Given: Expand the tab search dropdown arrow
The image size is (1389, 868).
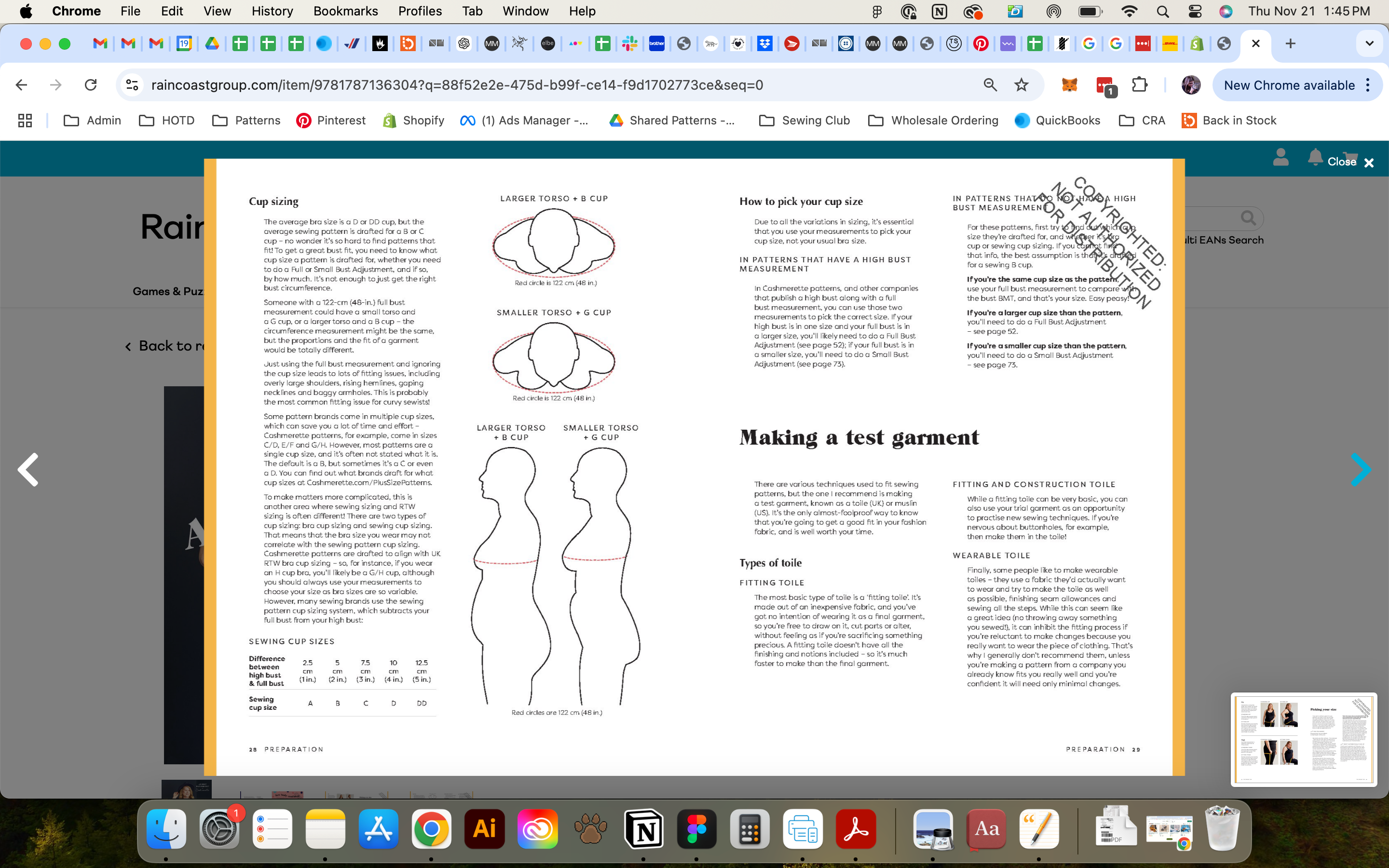Looking at the screenshot, I should [x=1370, y=43].
